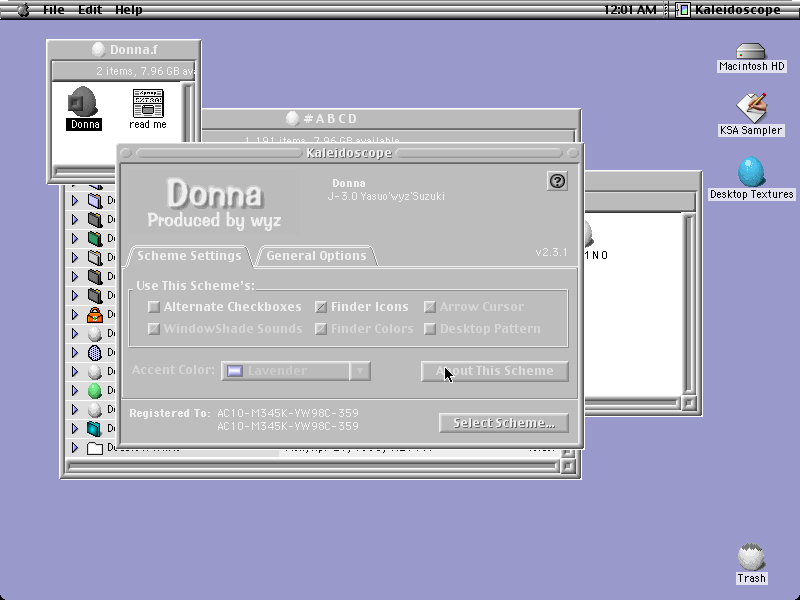Open the Accent Color Lavender dropdown
The height and width of the screenshot is (600, 800).
tap(296, 371)
